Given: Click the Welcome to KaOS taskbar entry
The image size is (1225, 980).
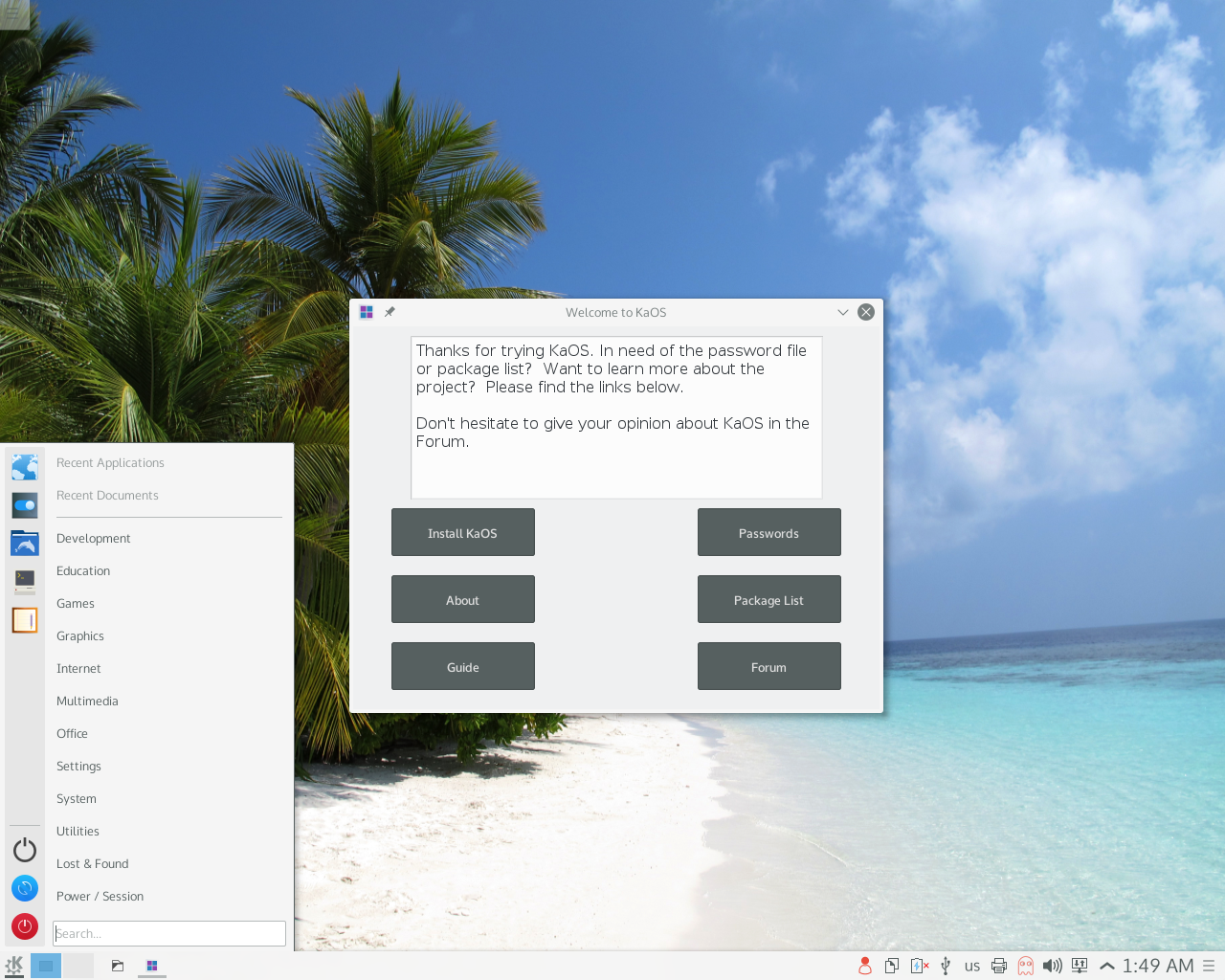Looking at the screenshot, I should (152, 966).
